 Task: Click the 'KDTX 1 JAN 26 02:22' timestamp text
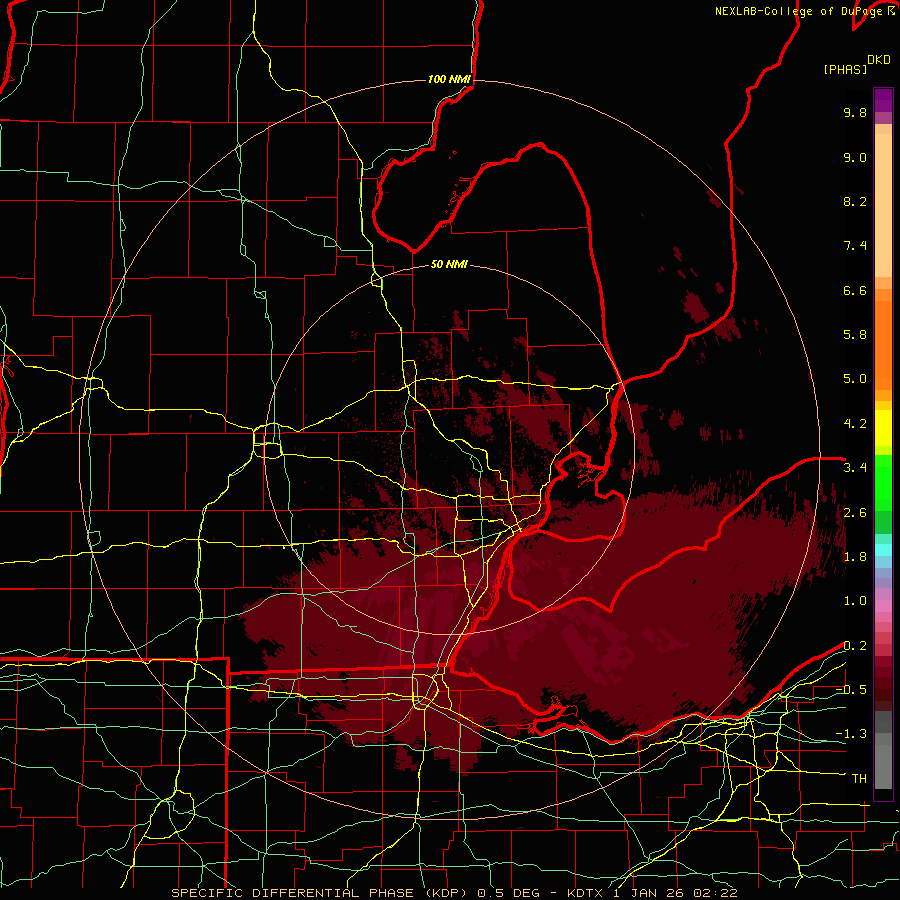coord(652,893)
